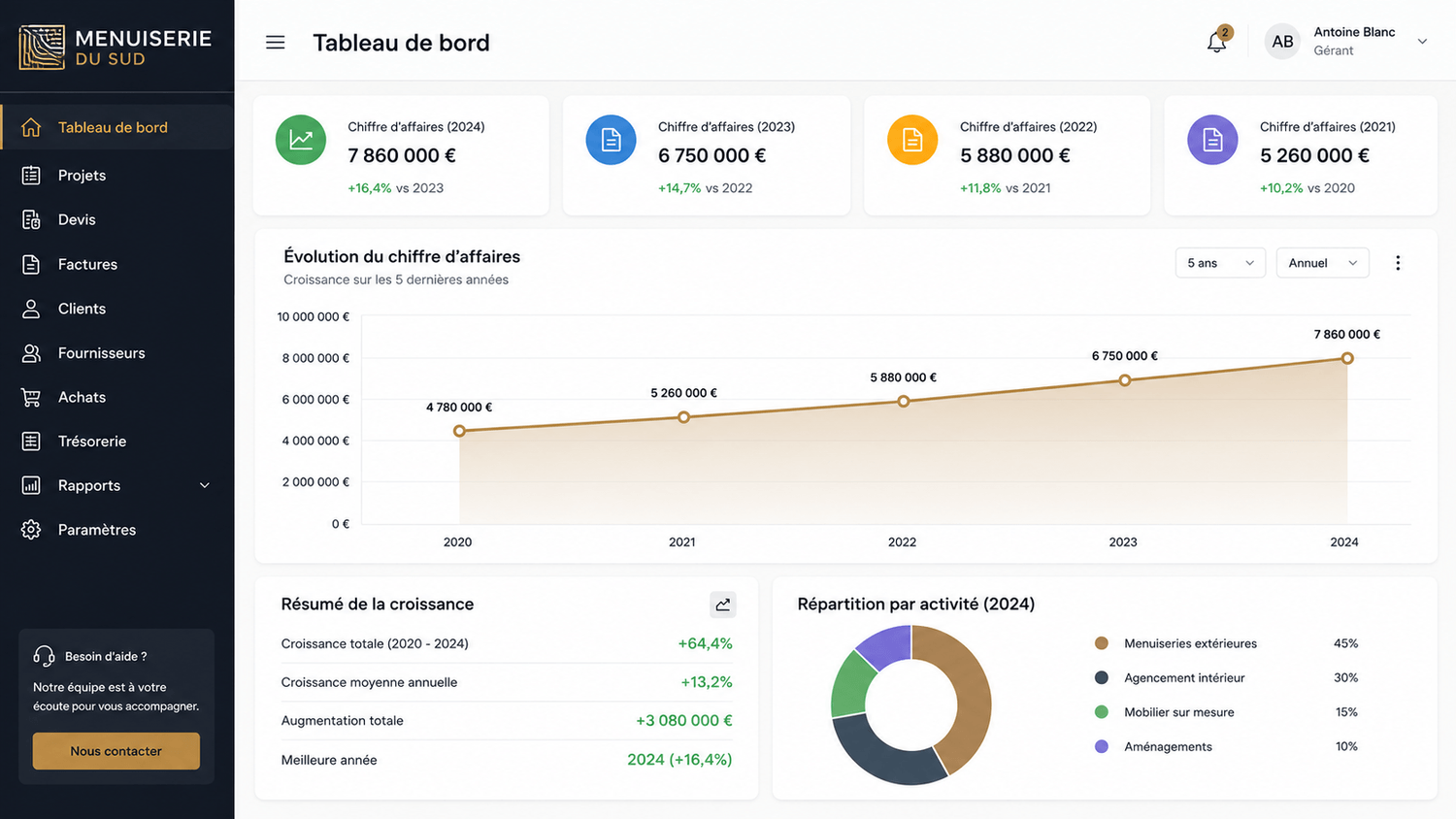
Task: Click the green Mobilier sur mesure legend dot
Action: point(1101,712)
